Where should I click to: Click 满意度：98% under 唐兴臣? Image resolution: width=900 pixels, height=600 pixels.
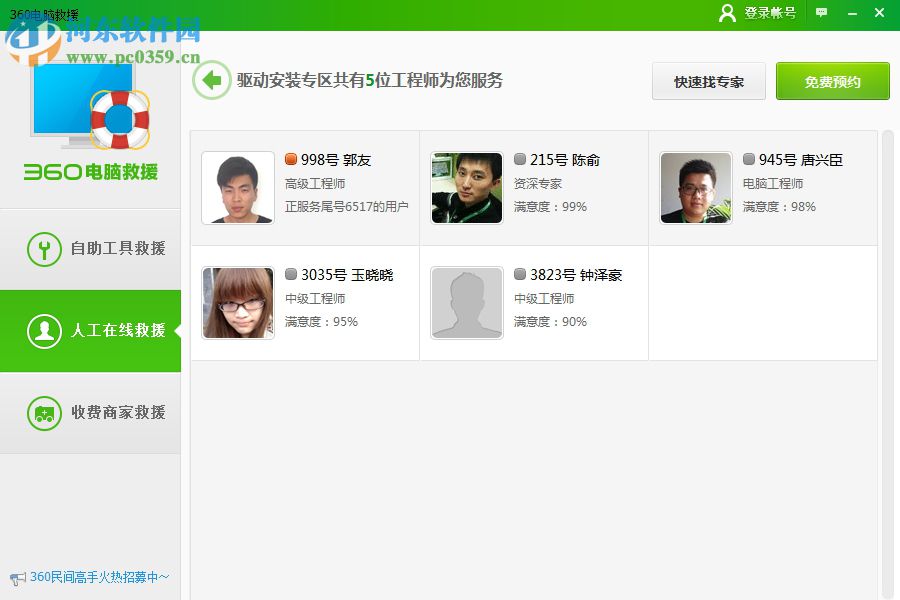[779, 207]
